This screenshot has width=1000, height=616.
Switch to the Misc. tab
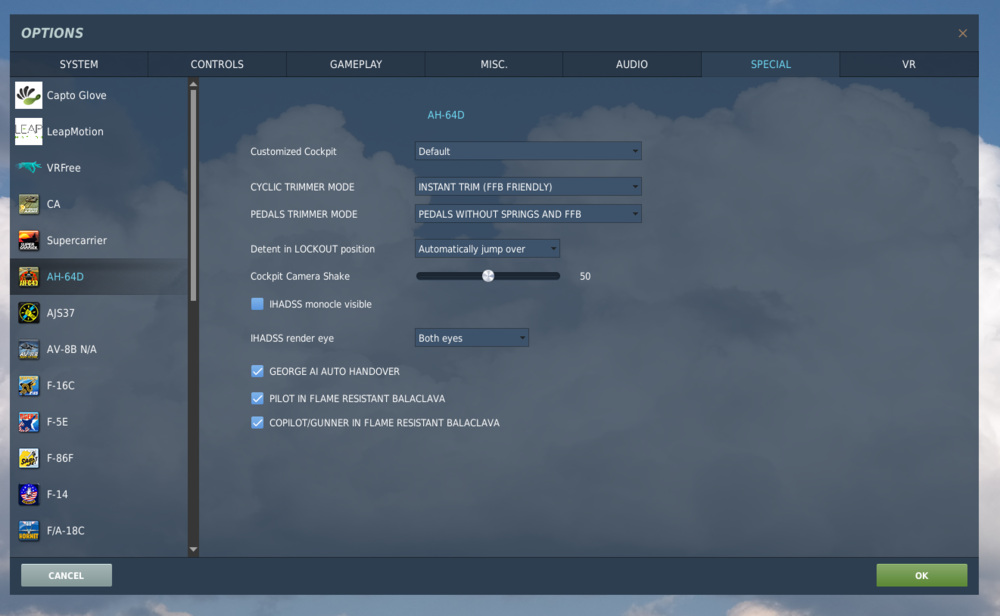point(494,64)
